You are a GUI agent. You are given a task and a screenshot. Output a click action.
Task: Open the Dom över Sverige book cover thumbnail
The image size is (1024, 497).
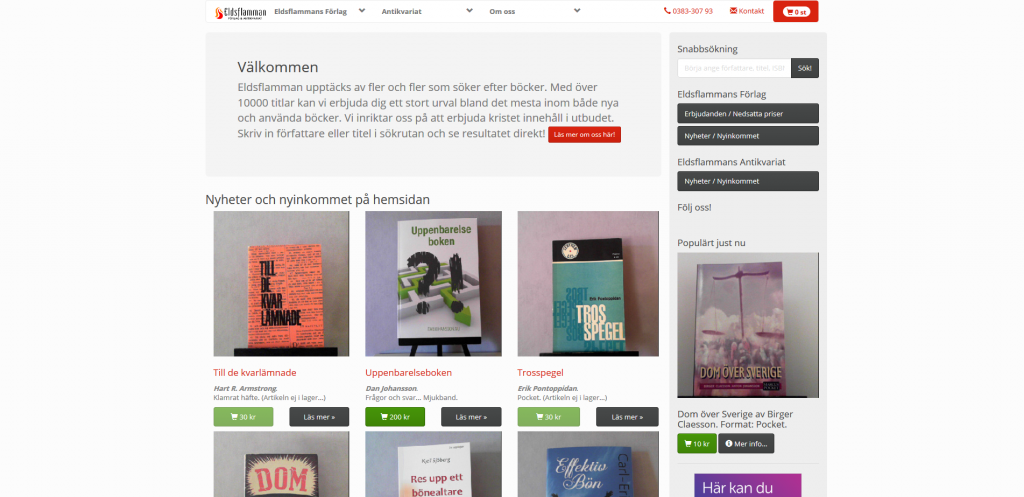[748, 325]
